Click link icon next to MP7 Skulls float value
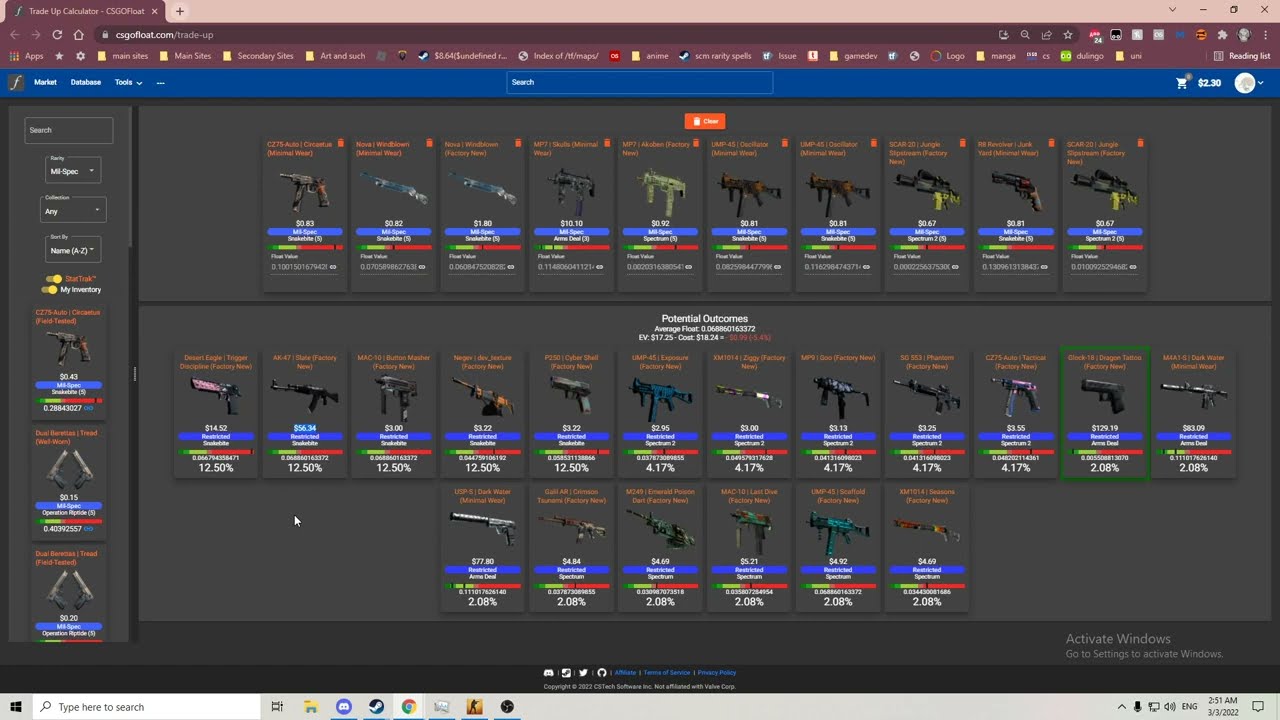The width and height of the screenshot is (1280, 720). click(599, 267)
